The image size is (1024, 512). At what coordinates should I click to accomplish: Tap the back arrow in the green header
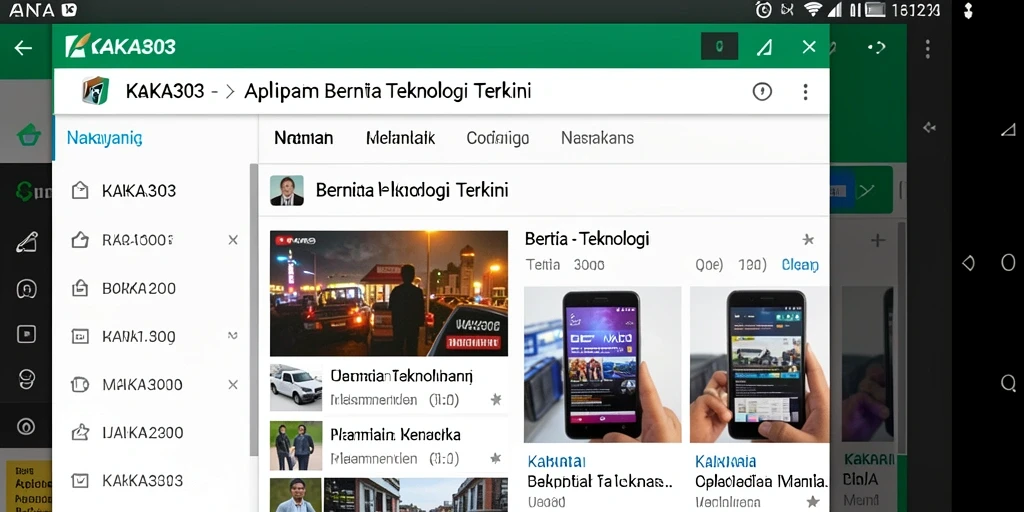point(24,48)
